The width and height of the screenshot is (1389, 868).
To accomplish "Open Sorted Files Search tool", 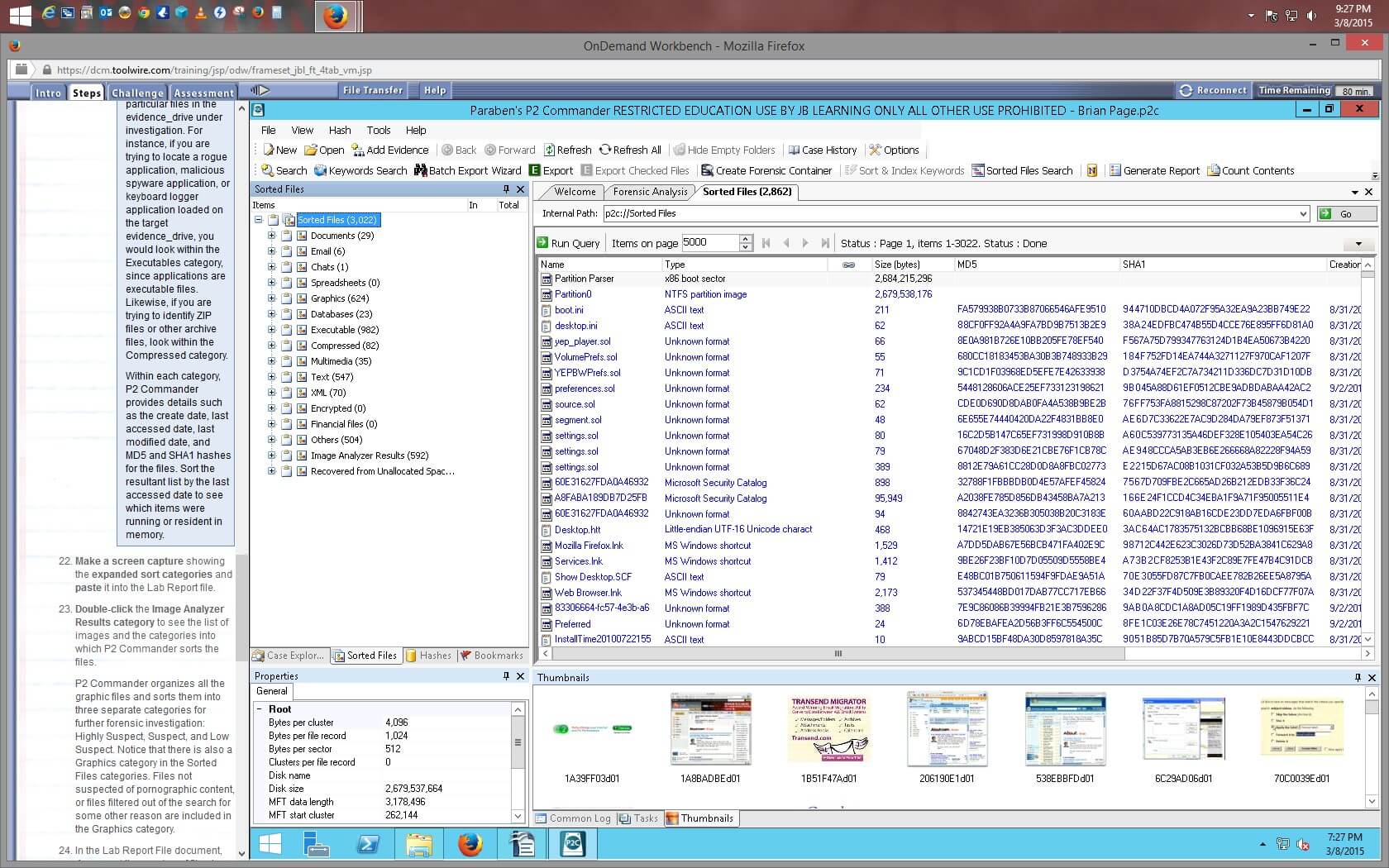I will 1023,170.
